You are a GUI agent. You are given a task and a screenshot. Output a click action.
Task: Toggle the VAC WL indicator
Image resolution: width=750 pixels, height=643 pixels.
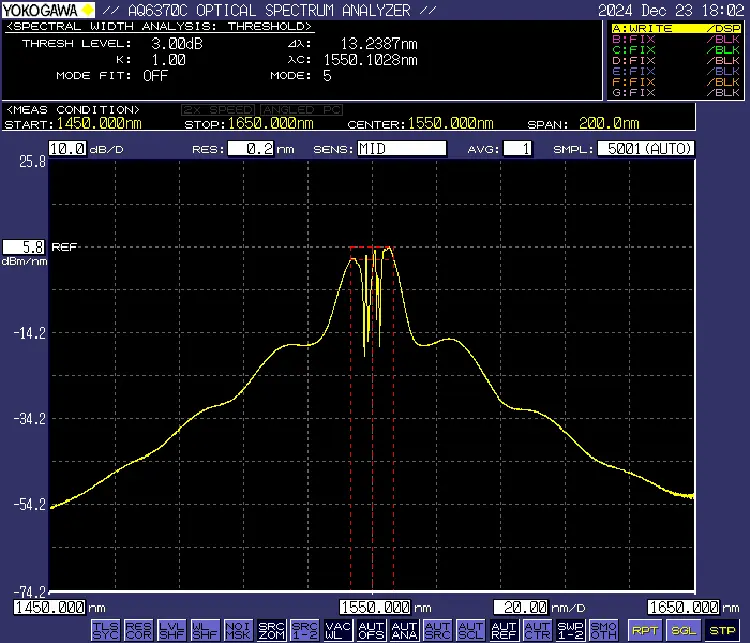[338, 630]
